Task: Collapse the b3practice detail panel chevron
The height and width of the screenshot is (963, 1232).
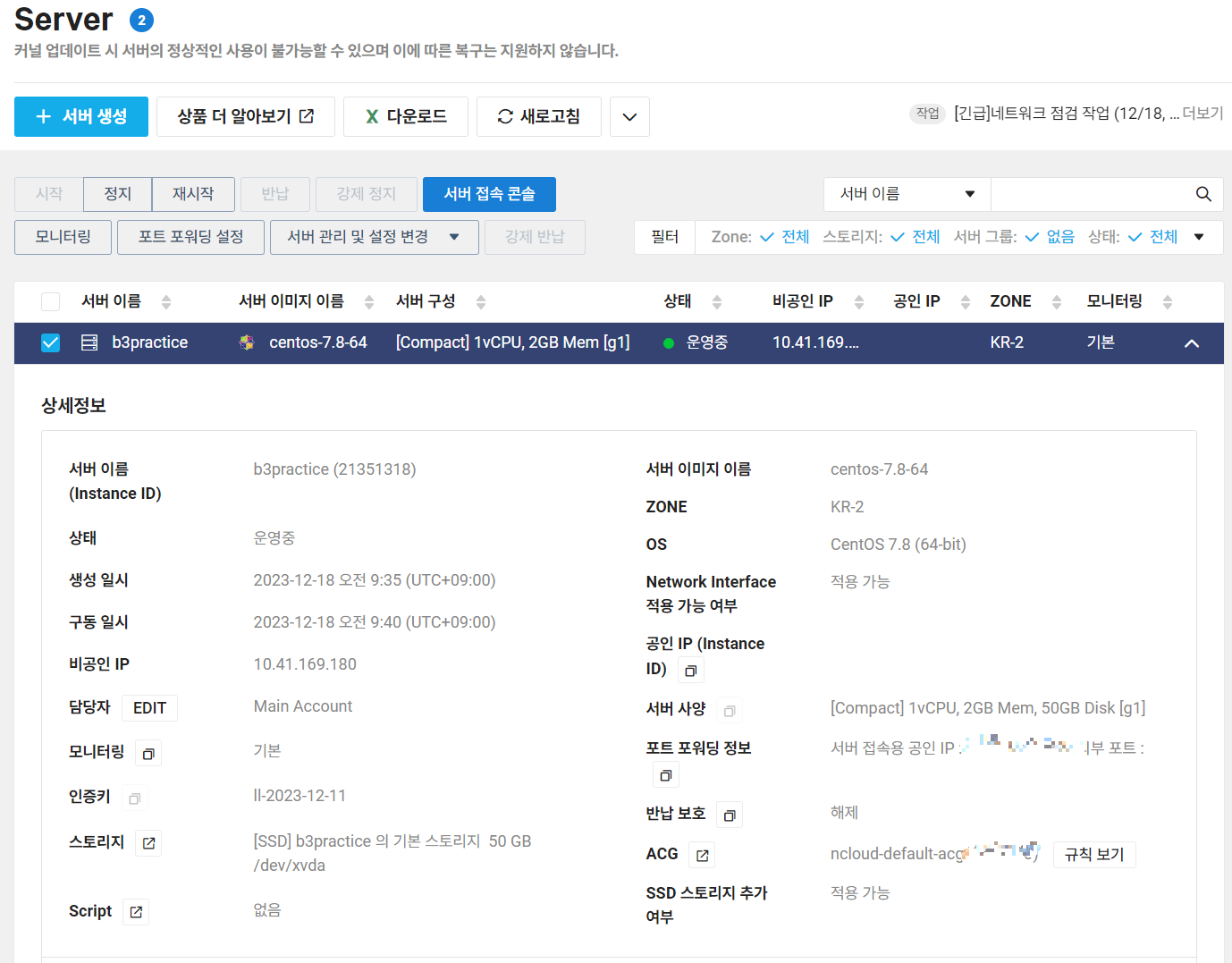Action: click(x=1191, y=342)
